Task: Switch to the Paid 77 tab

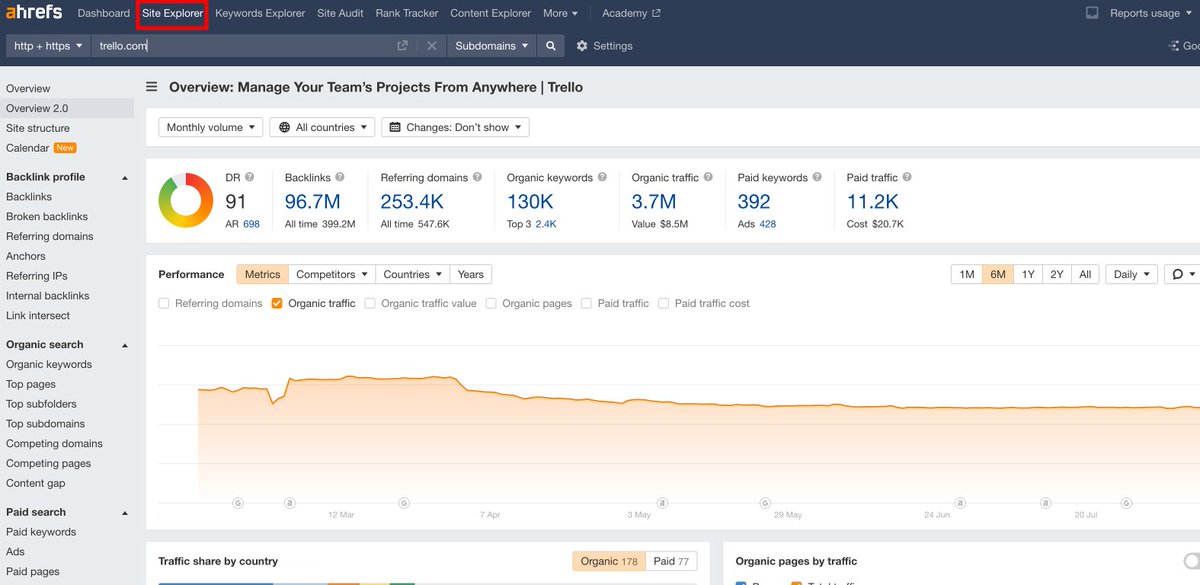Action: tap(673, 561)
